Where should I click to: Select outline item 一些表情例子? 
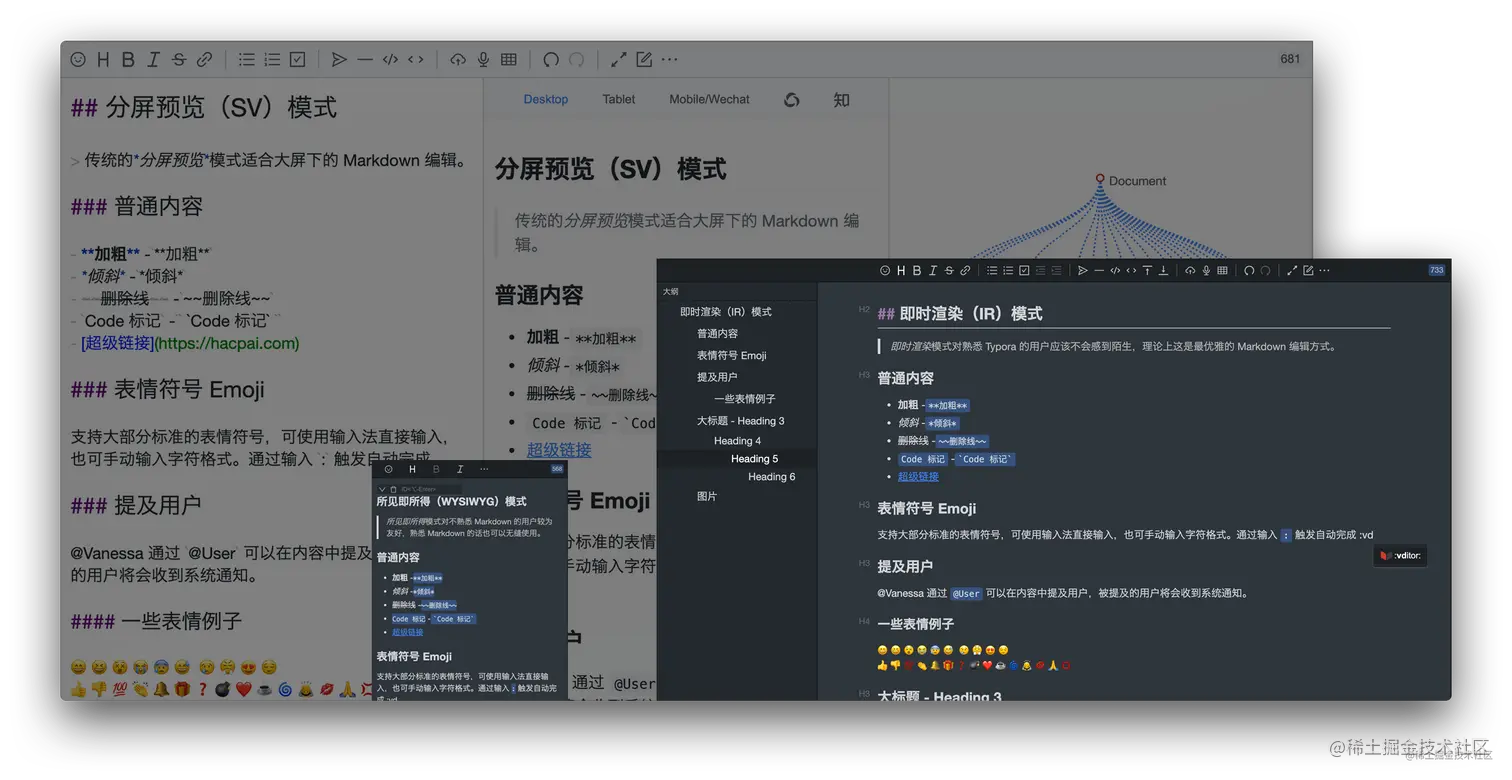coord(745,399)
